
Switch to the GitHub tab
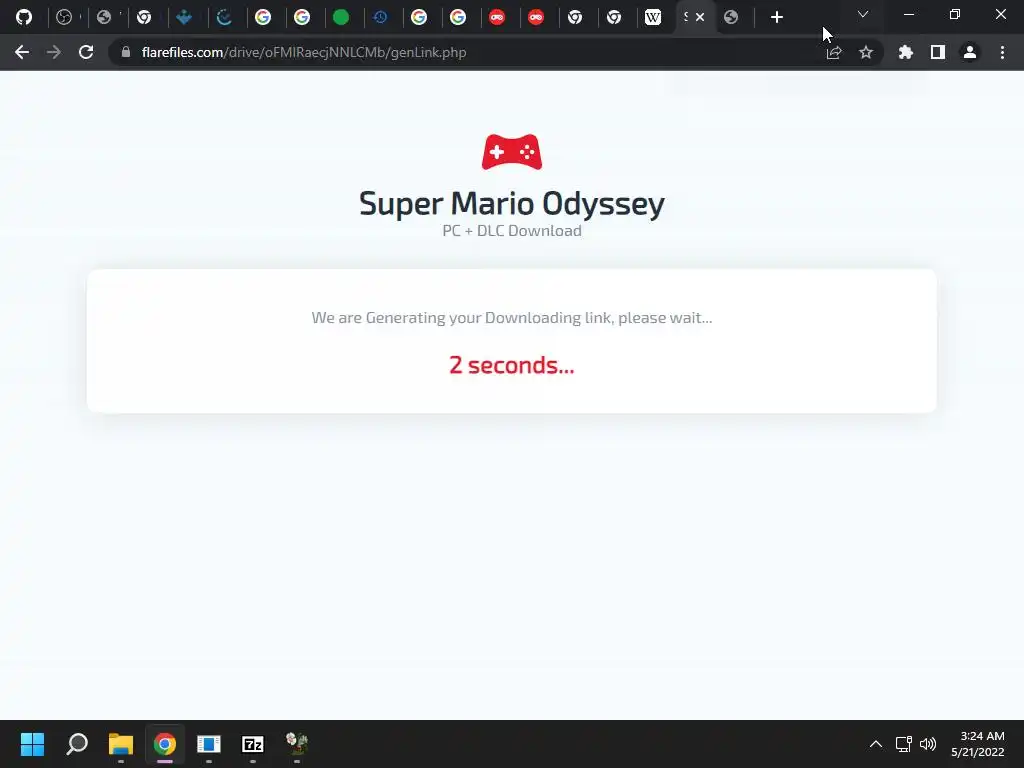tap(24, 17)
